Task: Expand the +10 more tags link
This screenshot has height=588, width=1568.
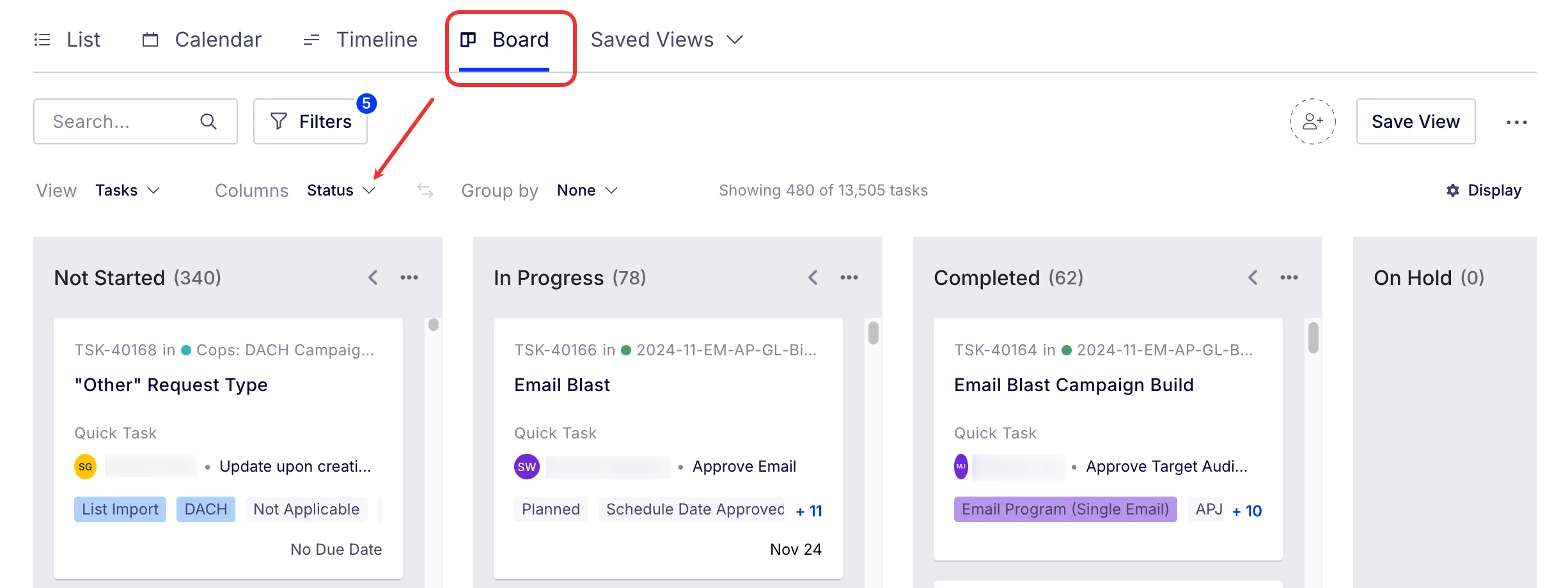Action: point(1247,511)
